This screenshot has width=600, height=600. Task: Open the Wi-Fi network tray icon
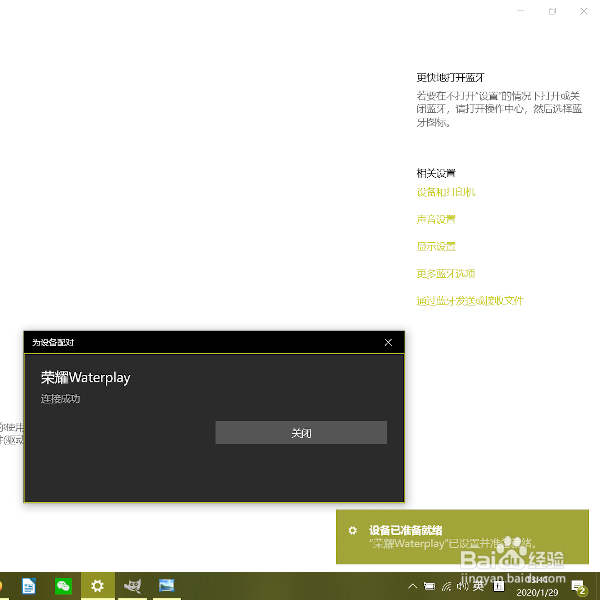pyautogui.click(x=446, y=586)
